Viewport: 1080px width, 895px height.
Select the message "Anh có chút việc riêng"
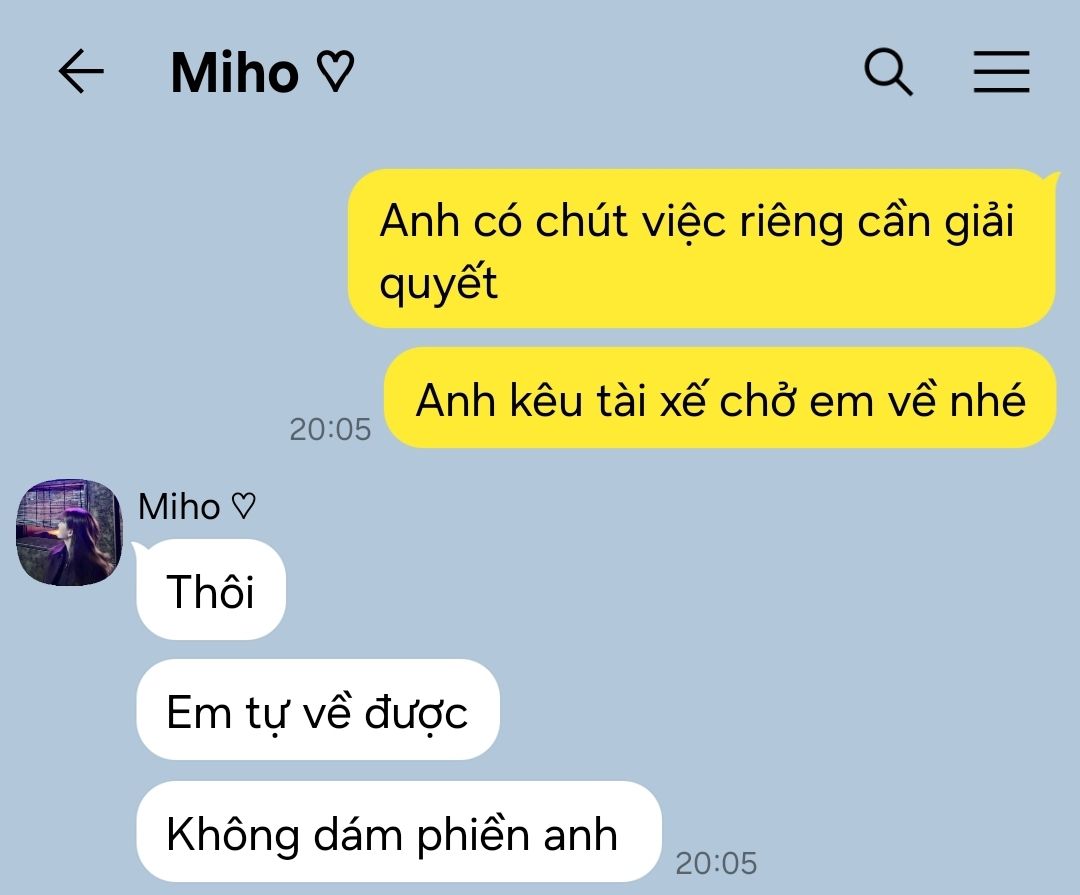[702, 249]
